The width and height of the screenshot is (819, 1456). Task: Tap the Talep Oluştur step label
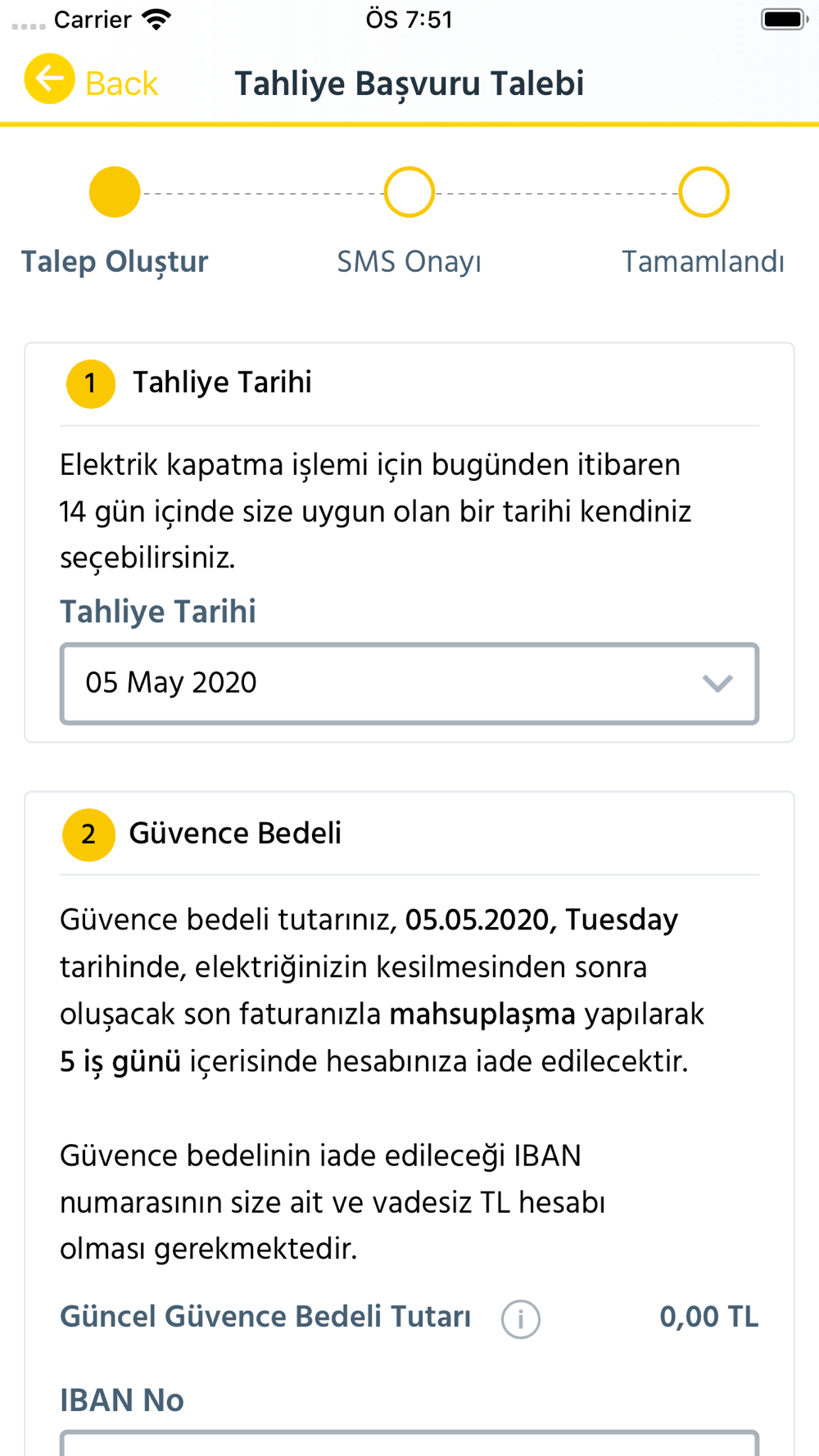tap(115, 262)
